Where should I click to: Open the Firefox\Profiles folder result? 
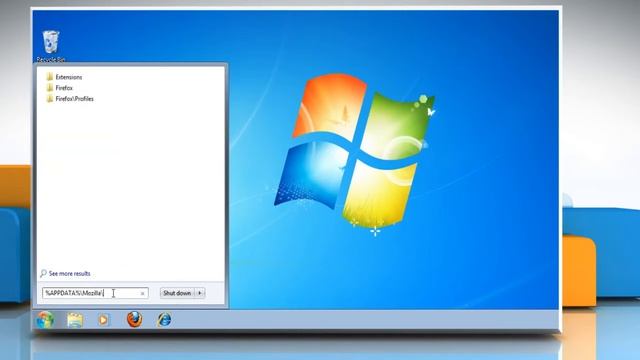click(70, 99)
